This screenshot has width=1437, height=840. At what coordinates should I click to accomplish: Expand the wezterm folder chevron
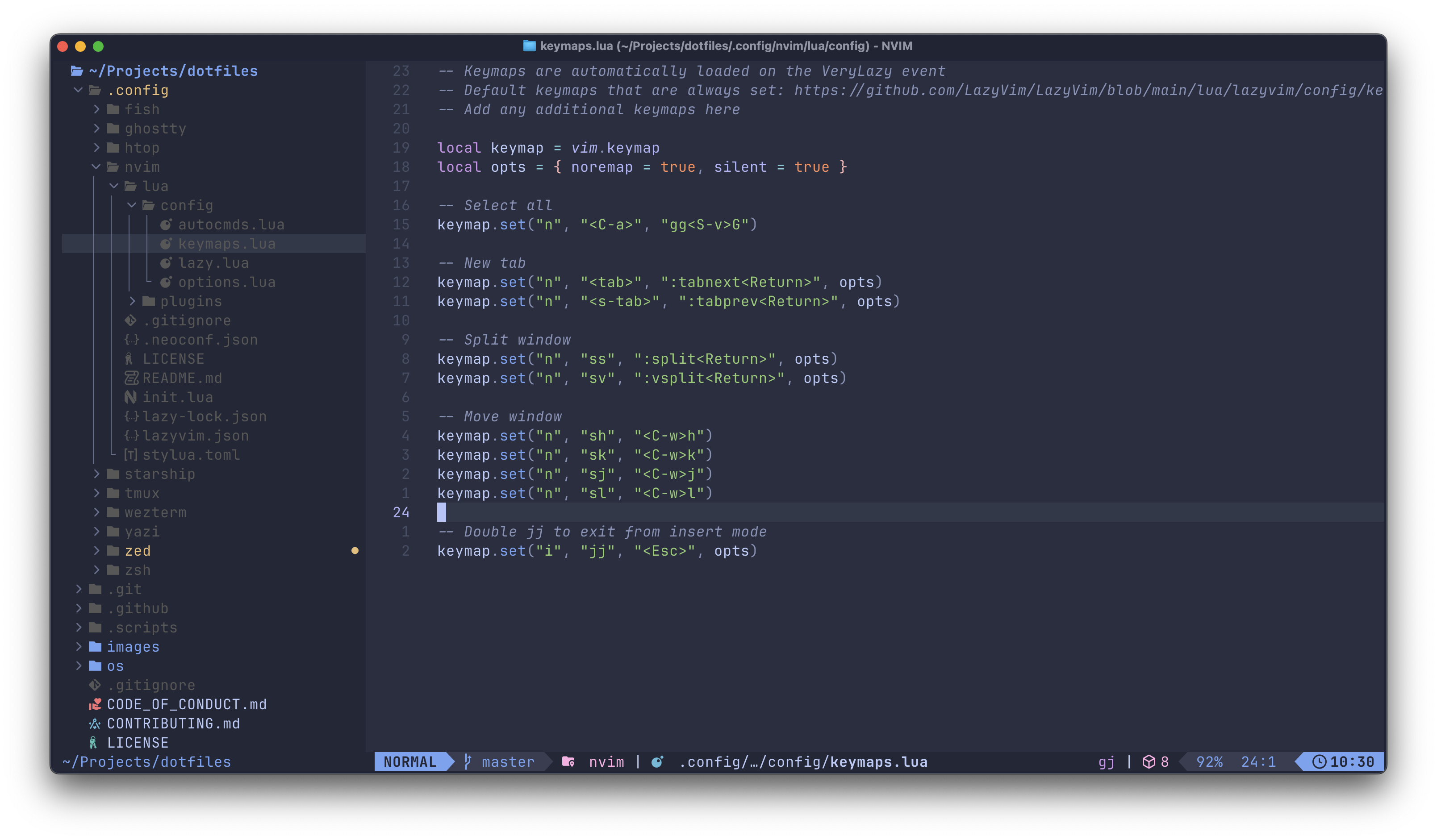(96, 512)
